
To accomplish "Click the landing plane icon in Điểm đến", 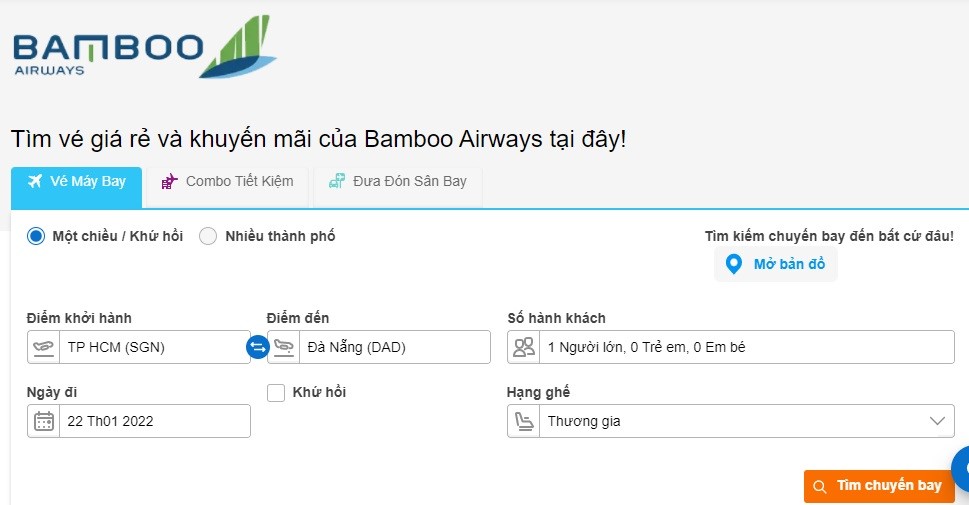I will (x=285, y=348).
